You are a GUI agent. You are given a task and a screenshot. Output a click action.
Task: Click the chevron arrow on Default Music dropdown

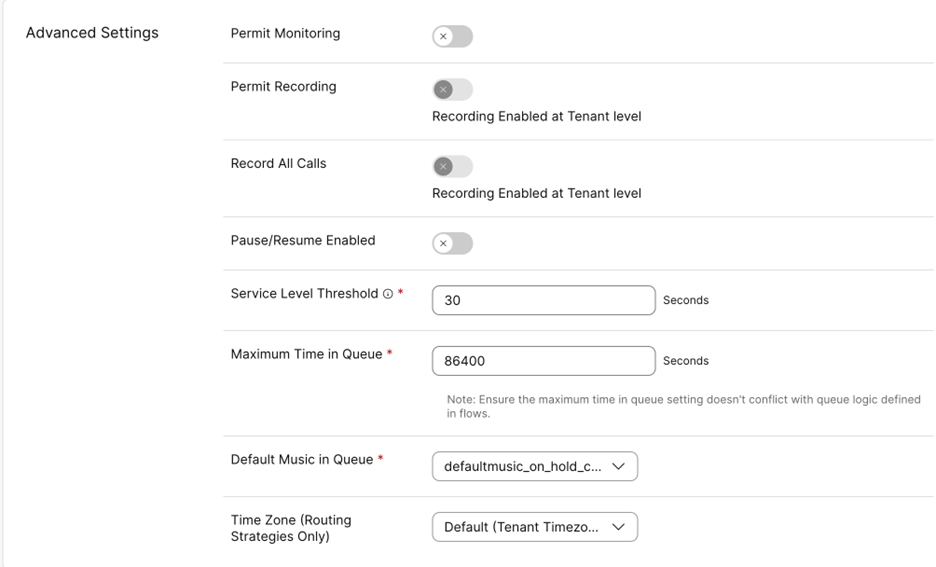point(618,466)
